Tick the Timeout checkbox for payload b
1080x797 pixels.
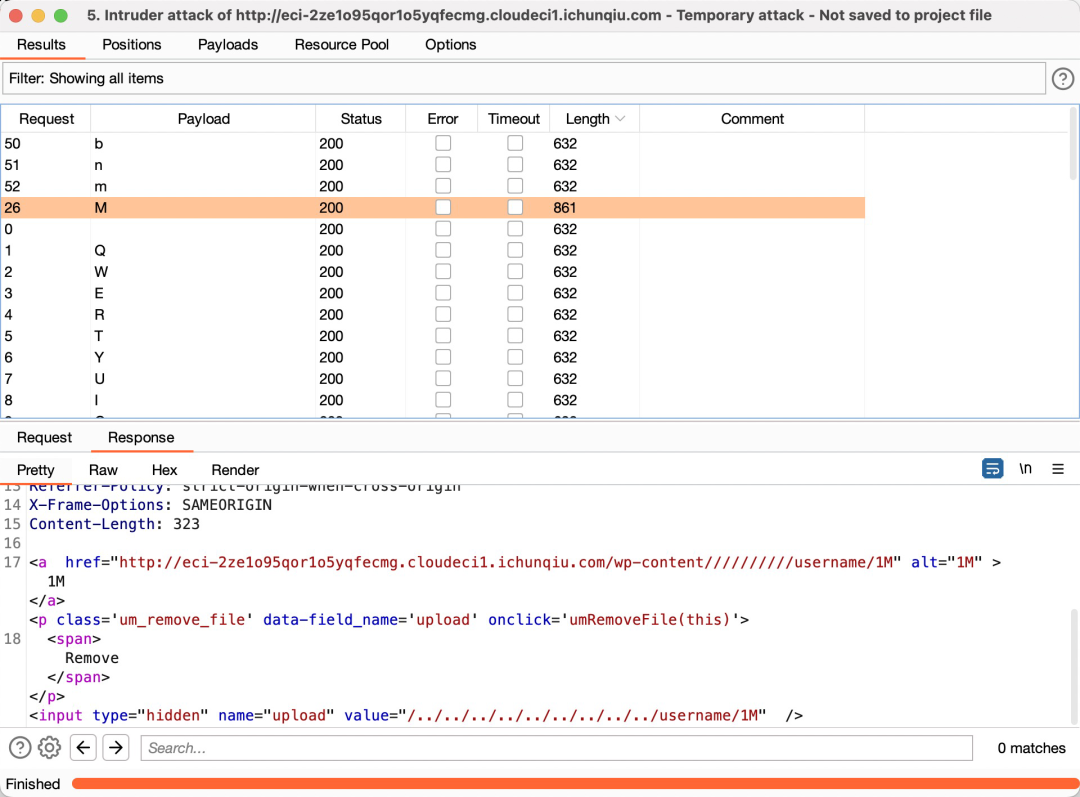pos(515,143)
